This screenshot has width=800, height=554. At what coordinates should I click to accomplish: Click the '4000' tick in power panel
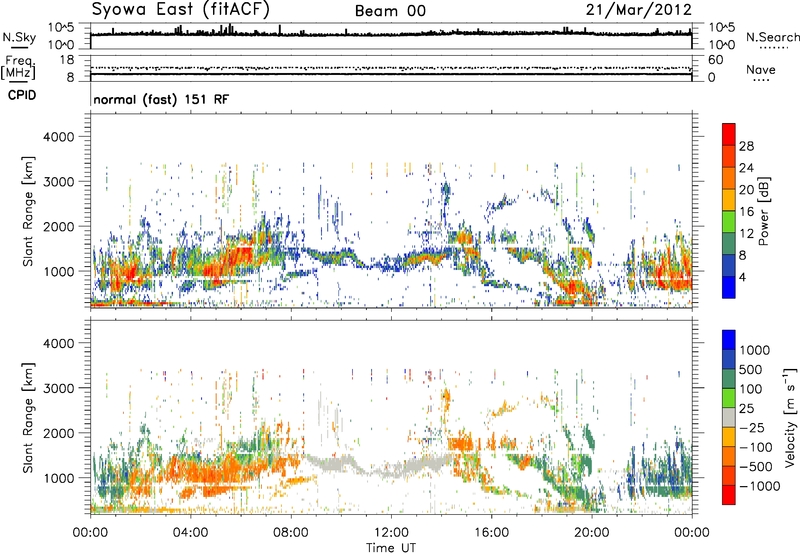(x=59, y=137)
